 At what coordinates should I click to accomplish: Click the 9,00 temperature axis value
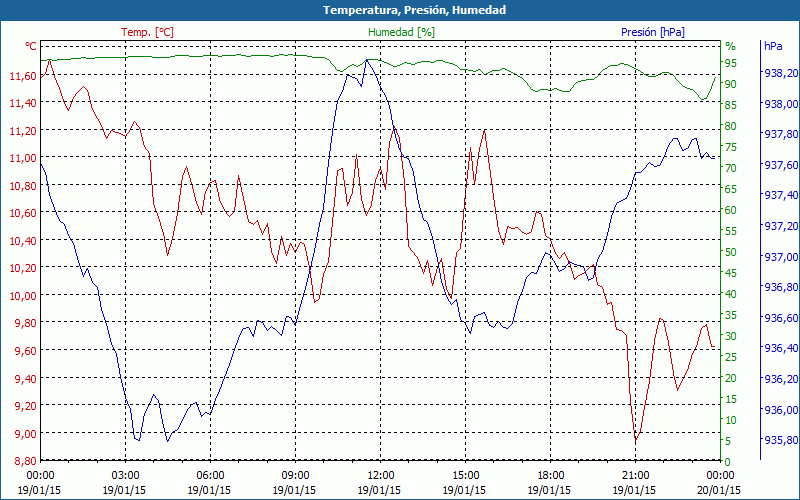[26, 434]
